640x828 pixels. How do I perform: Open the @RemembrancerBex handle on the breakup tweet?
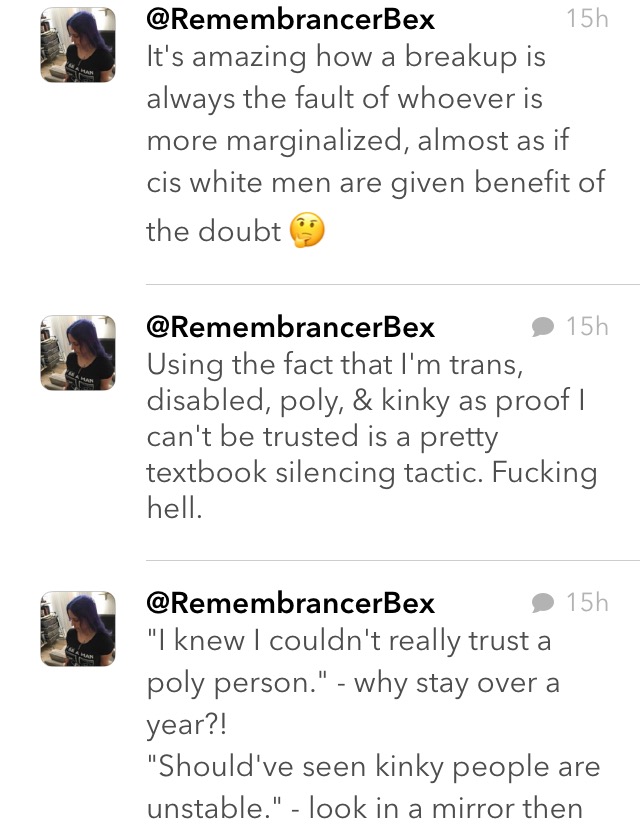[290, 20]
